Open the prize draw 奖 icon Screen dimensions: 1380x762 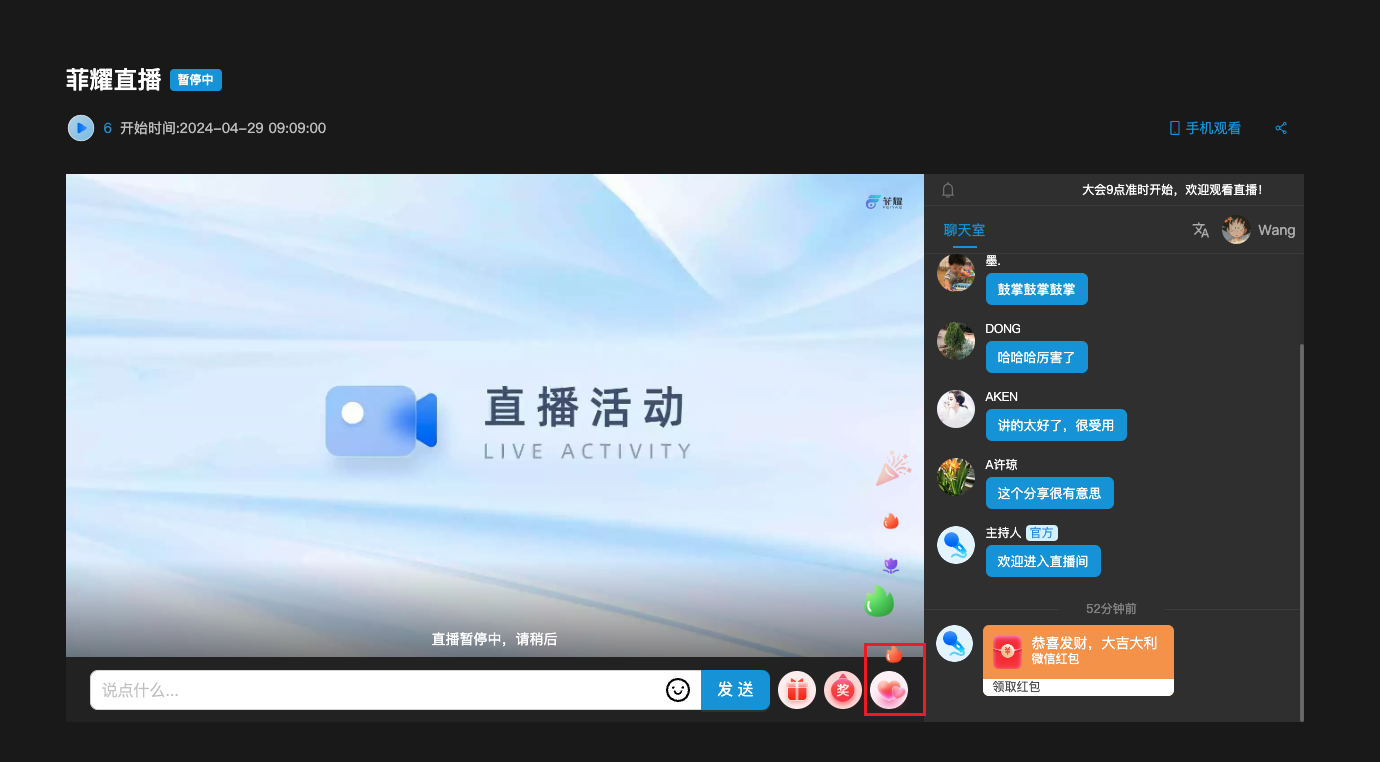[843, 690]
